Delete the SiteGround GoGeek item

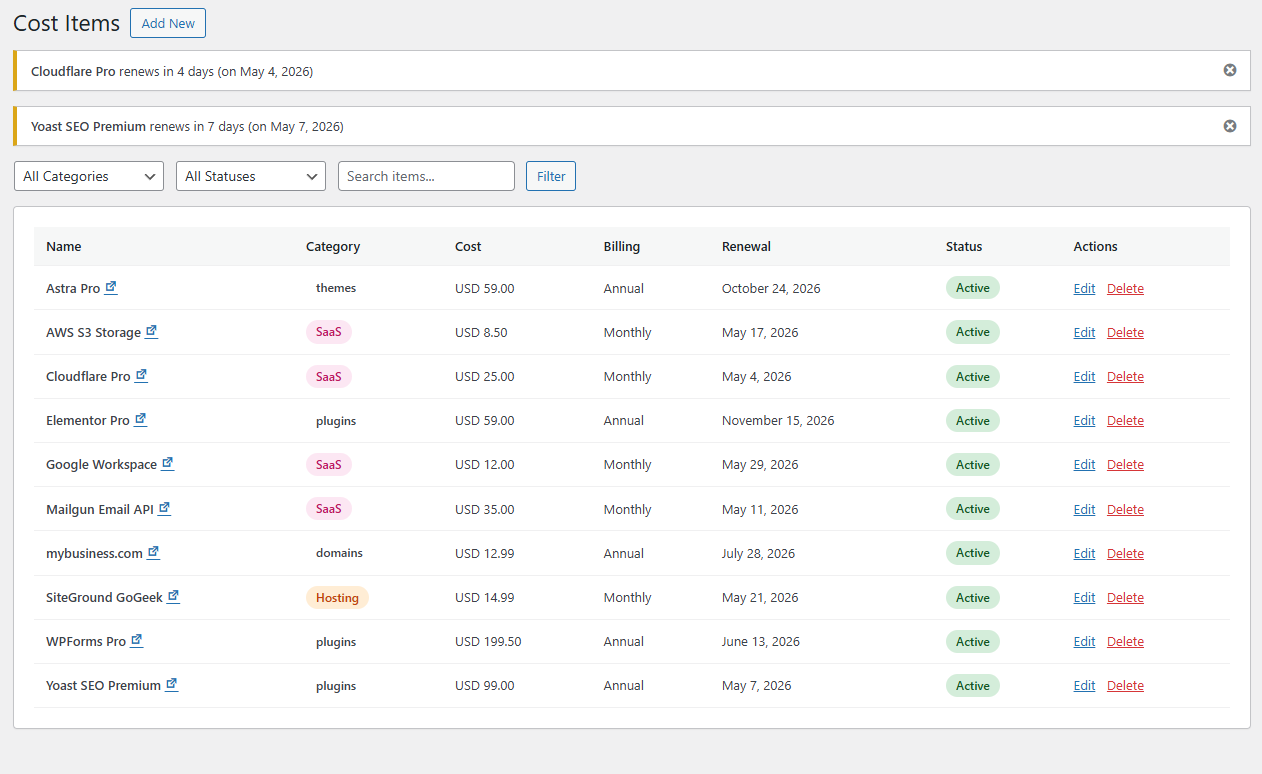tap(1125, 597)
